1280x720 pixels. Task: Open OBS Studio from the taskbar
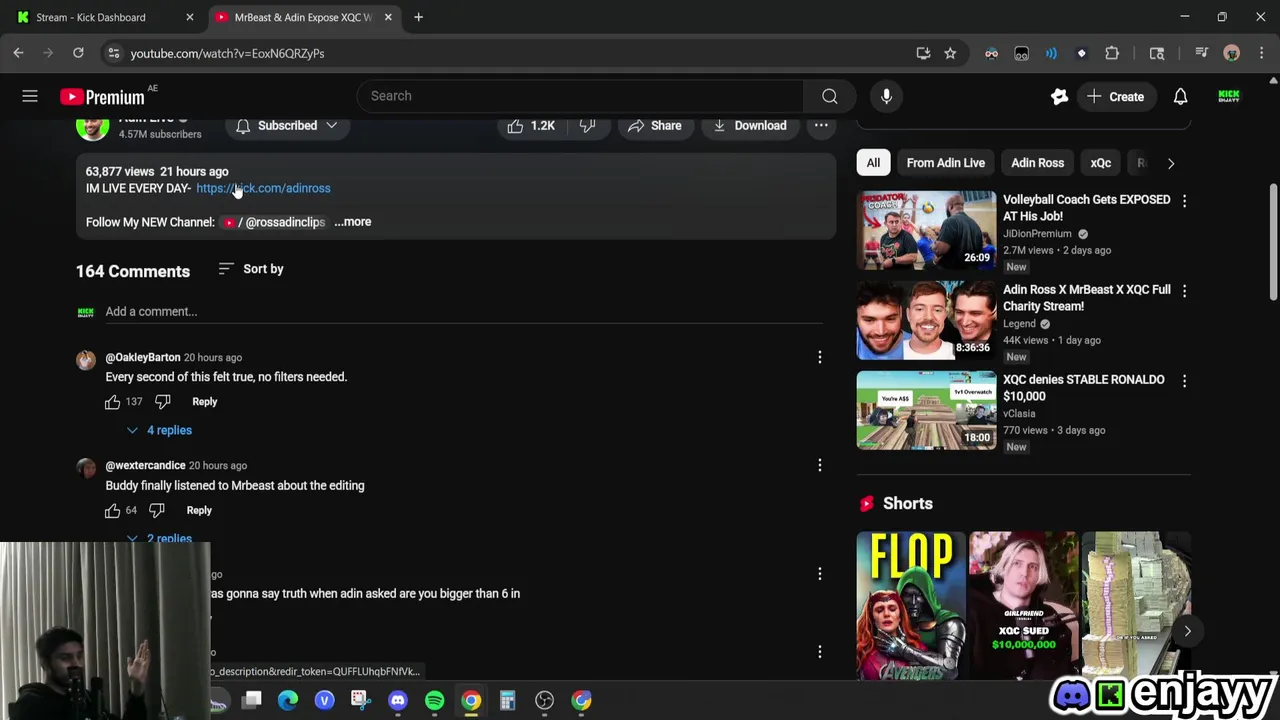pos(544,700)
